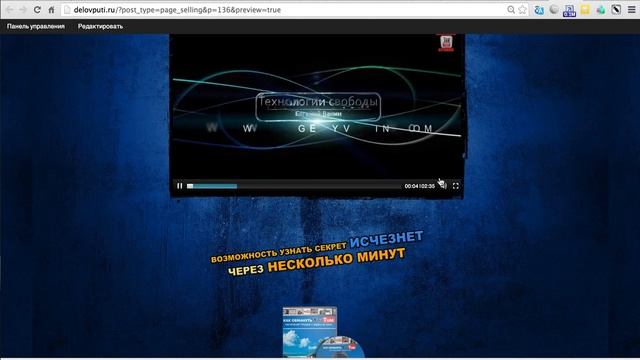
Task: Bookmark this page with the star icon
Action: click(x=522, y=10)
